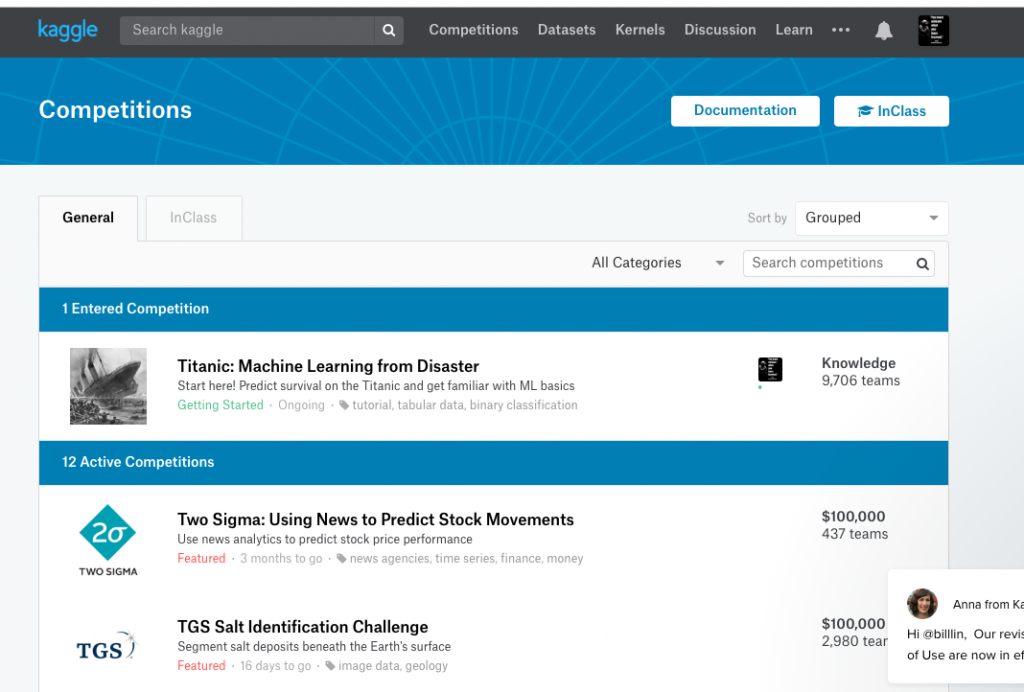Click the 'tutorial, tabular data, binary classification' tags
The image size is (1024, 692).
click(x=465, y=405)
